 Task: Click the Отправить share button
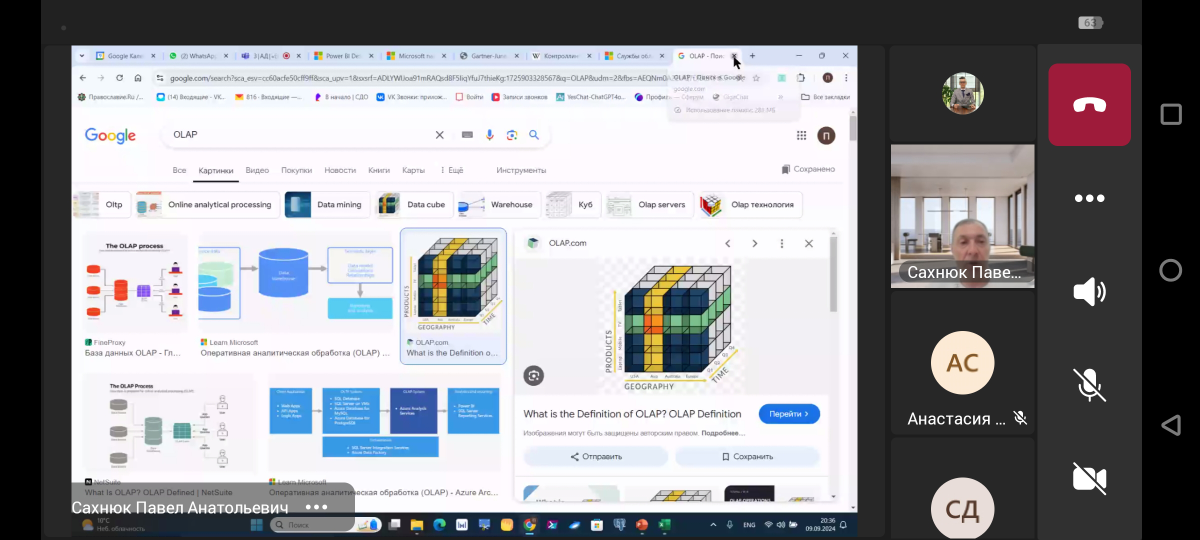[x=596, y=456]
